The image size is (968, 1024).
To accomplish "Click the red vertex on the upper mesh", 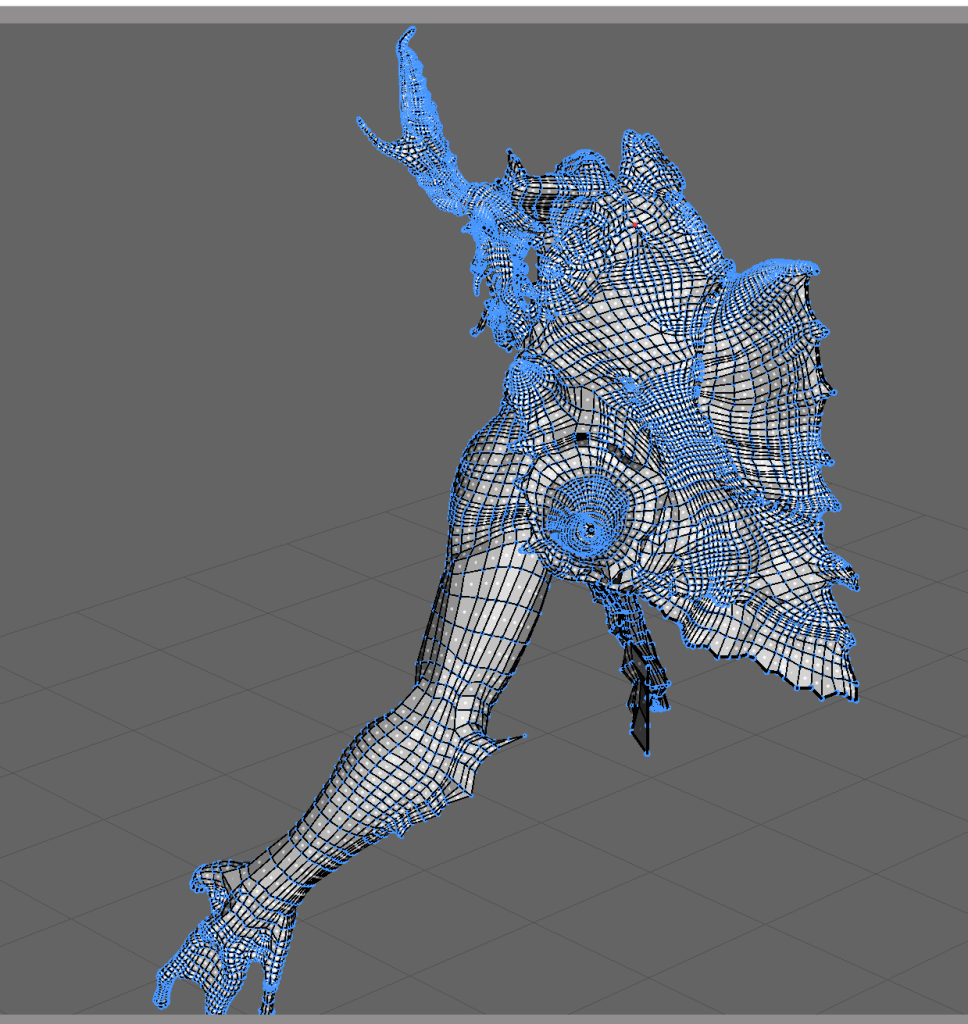I will pyautogui.click(x=634, y=225).
